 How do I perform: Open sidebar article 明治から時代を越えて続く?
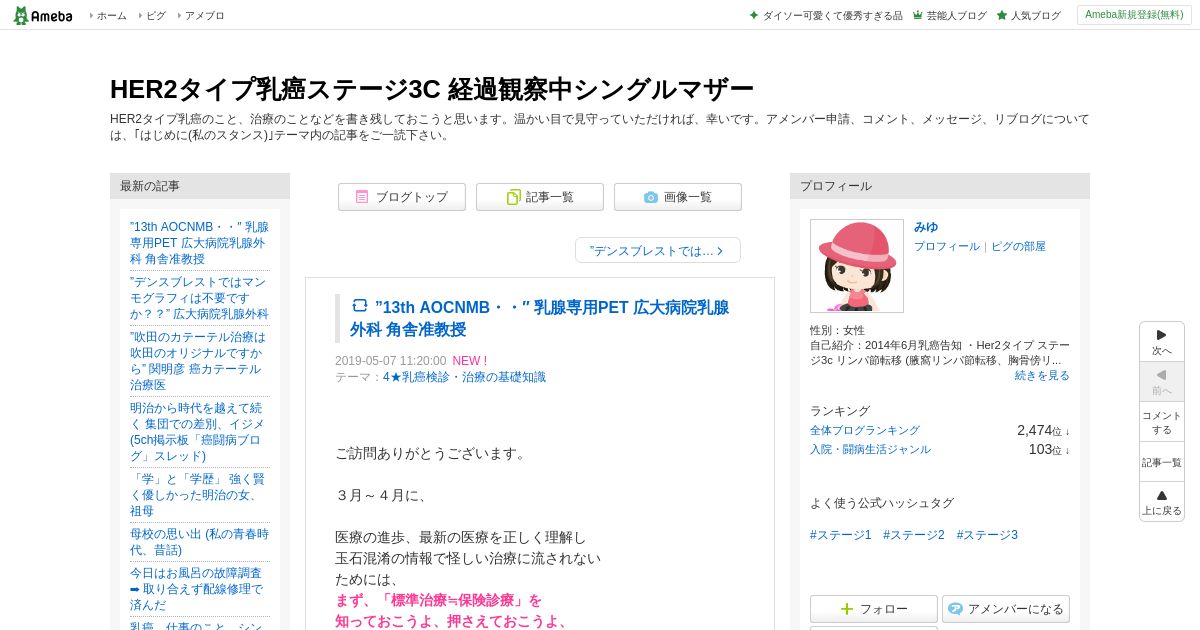199,432
